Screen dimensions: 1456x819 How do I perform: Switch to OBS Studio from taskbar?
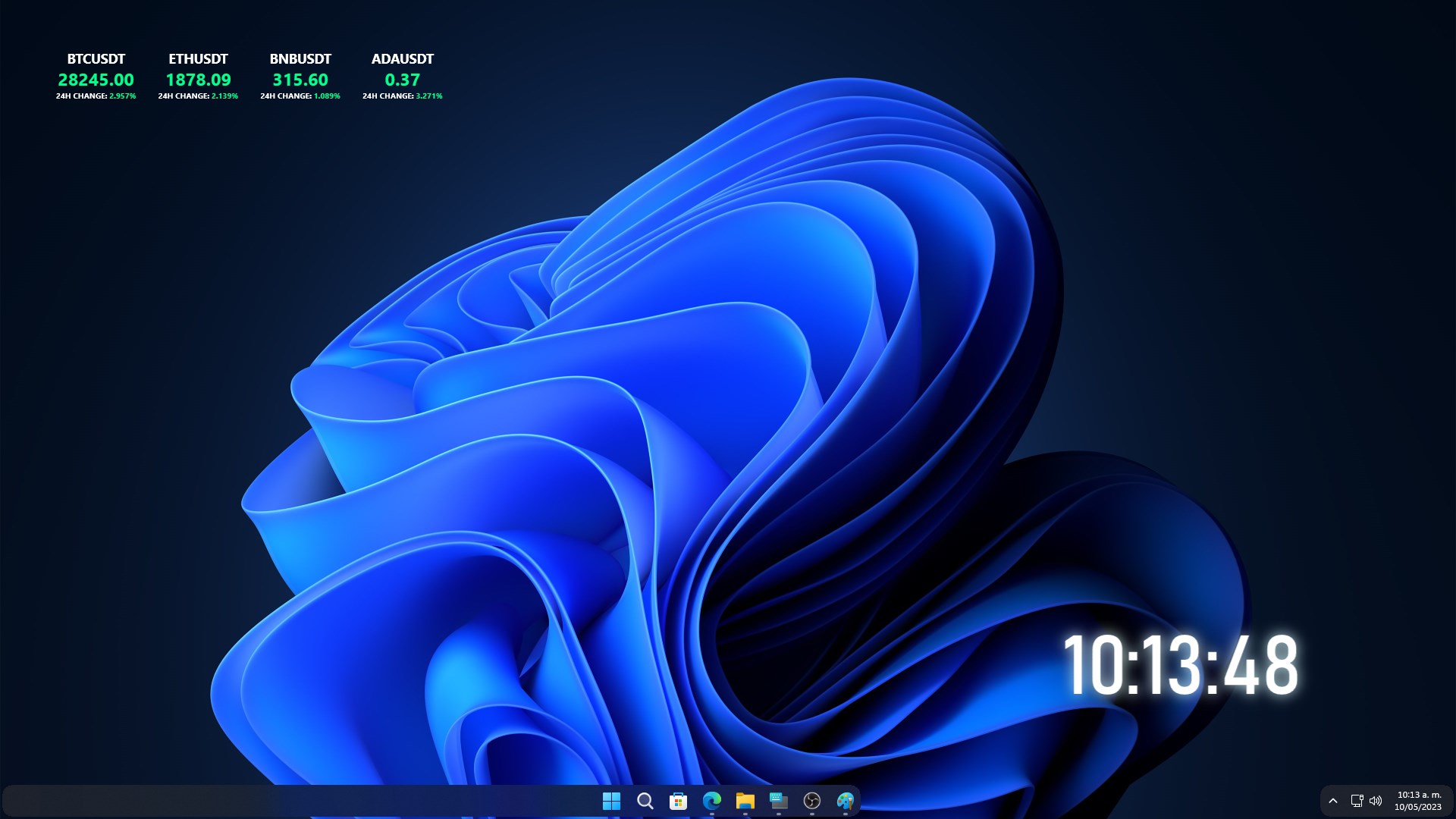click(811, 801)
